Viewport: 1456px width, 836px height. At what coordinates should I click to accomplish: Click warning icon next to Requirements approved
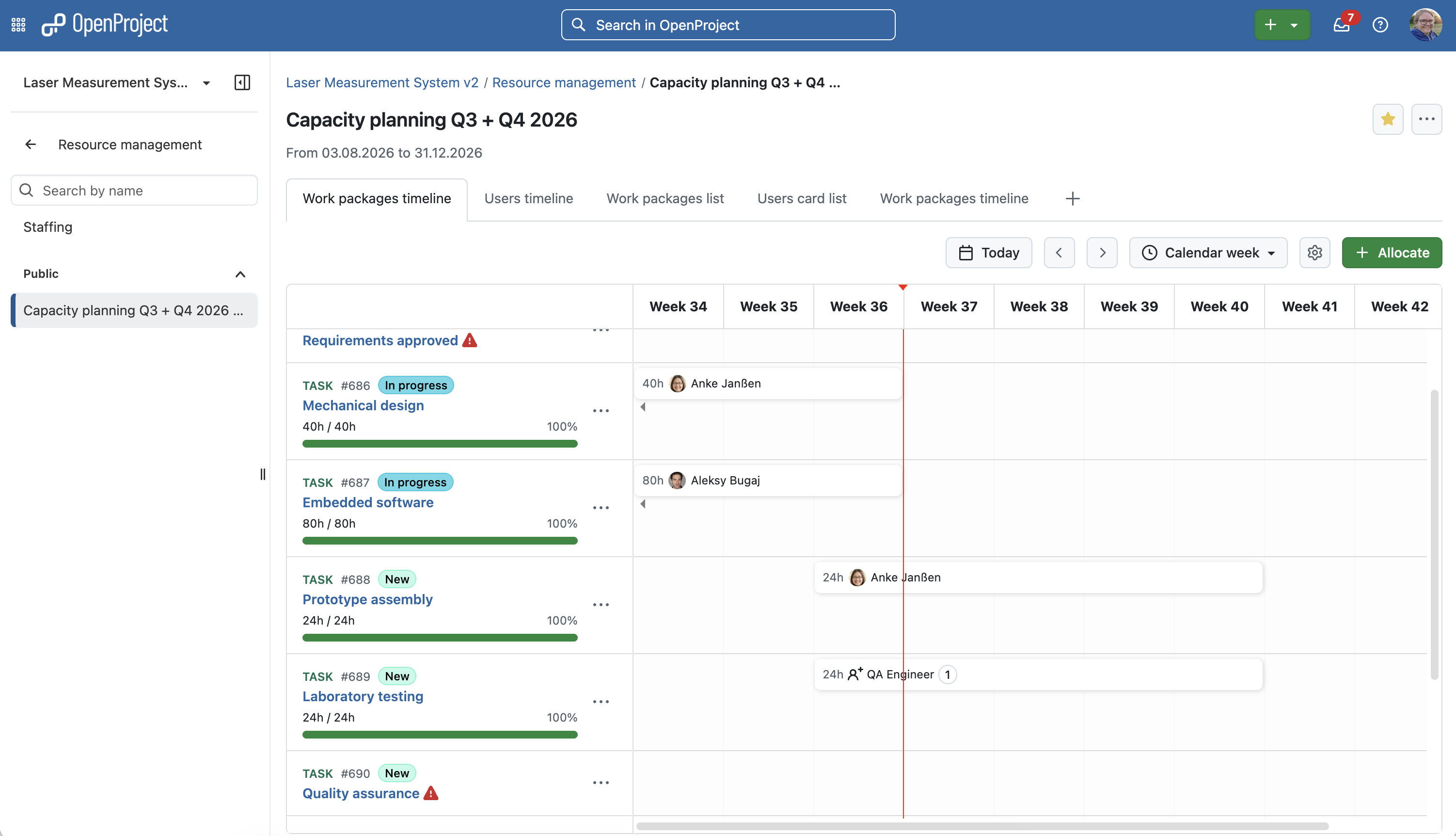point(470,340)
